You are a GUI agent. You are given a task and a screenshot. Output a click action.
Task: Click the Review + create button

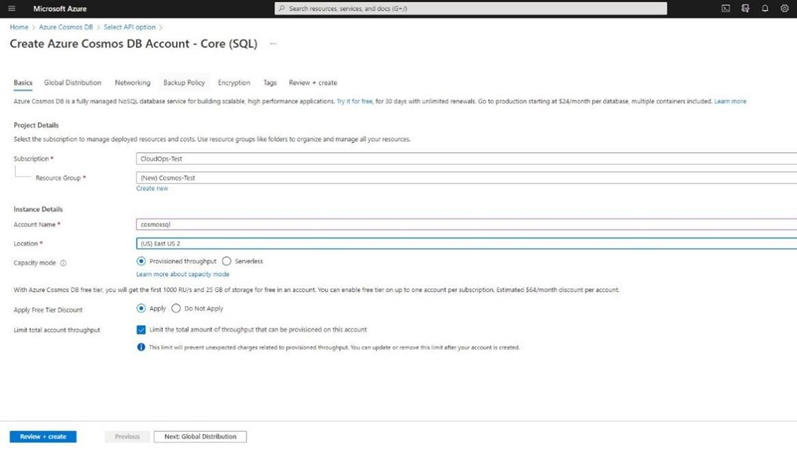point(43,436)
